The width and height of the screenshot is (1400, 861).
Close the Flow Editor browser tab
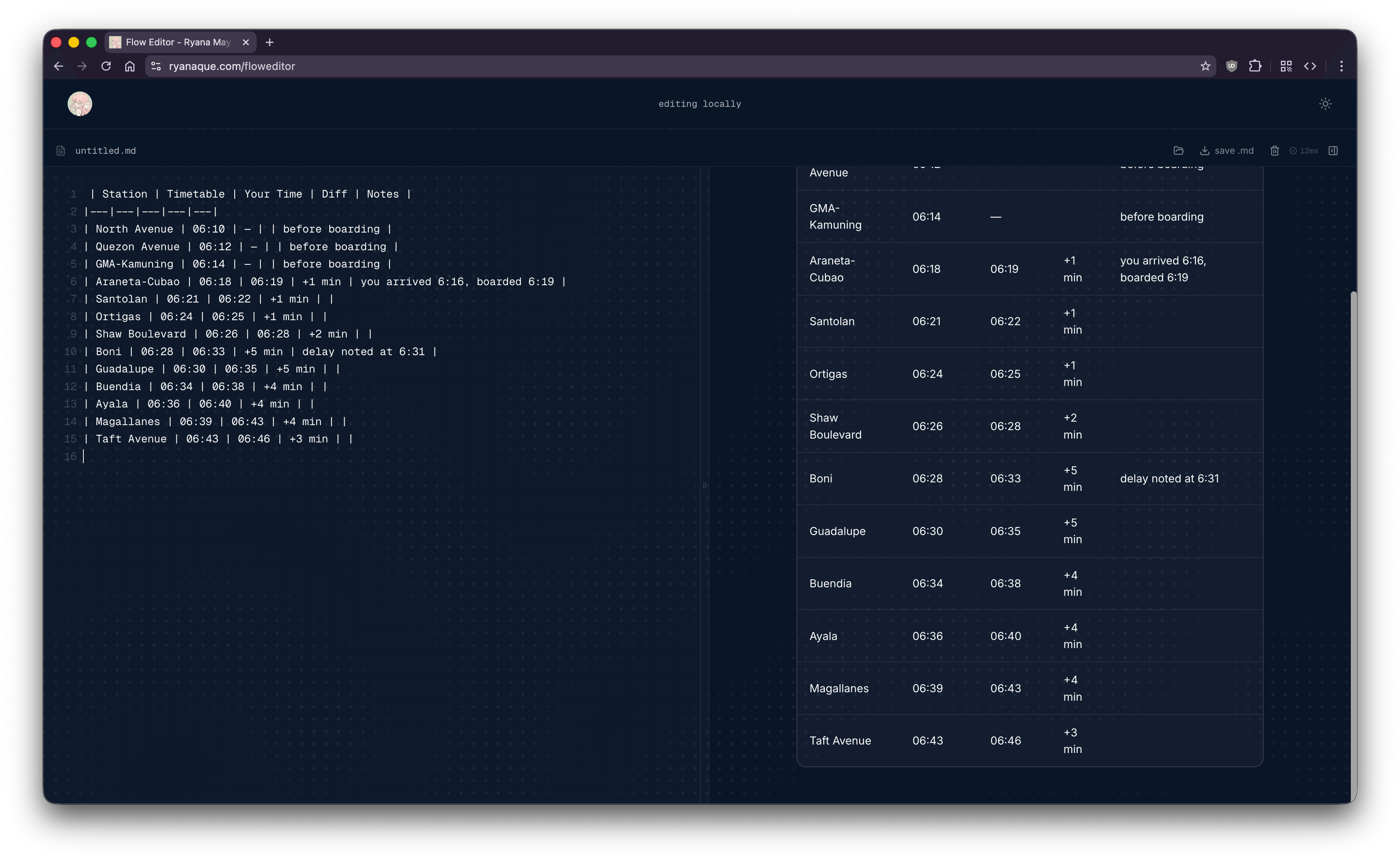coord(246,42)
